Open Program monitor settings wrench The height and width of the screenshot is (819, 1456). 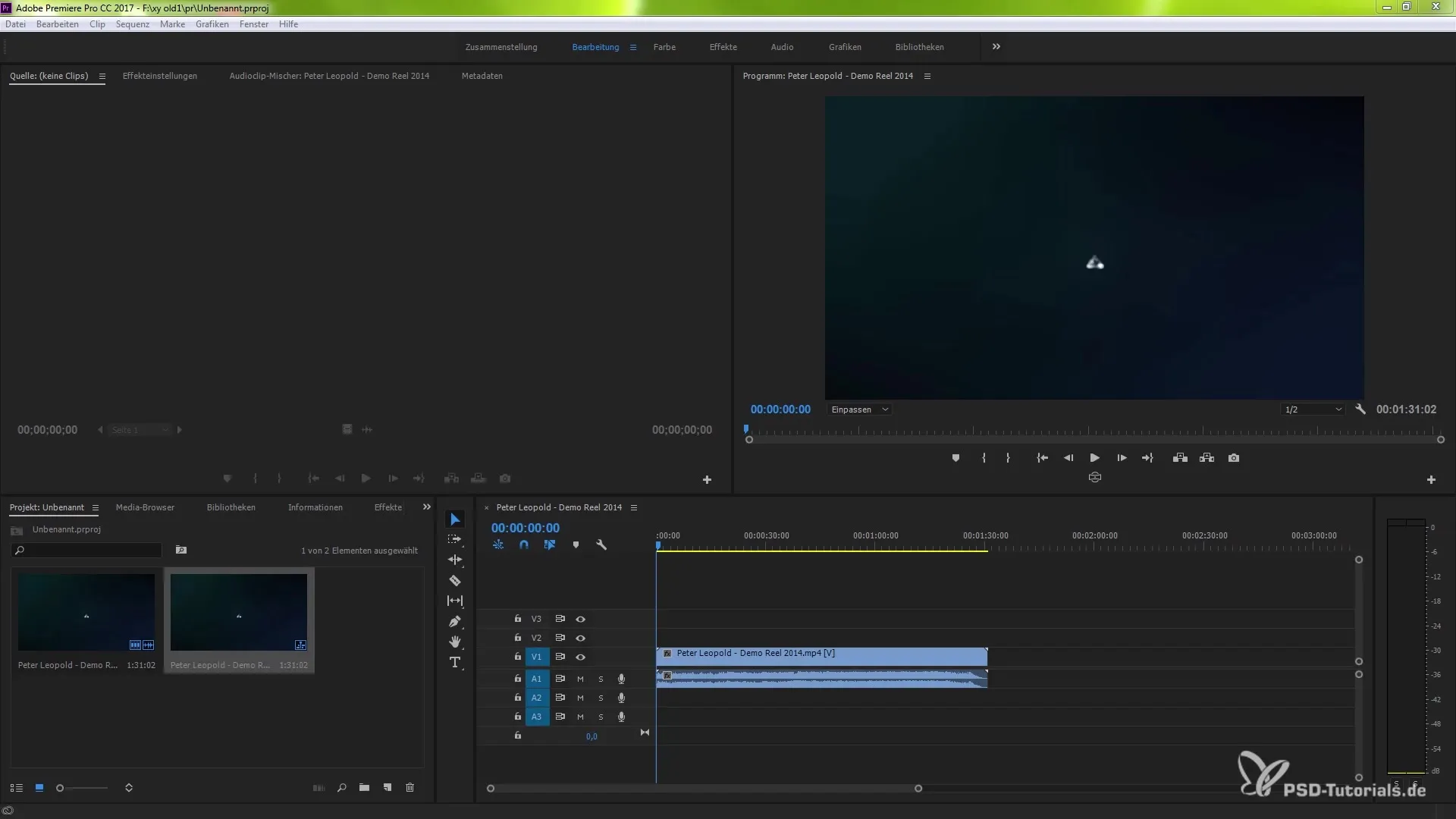tap(1360, 409)
